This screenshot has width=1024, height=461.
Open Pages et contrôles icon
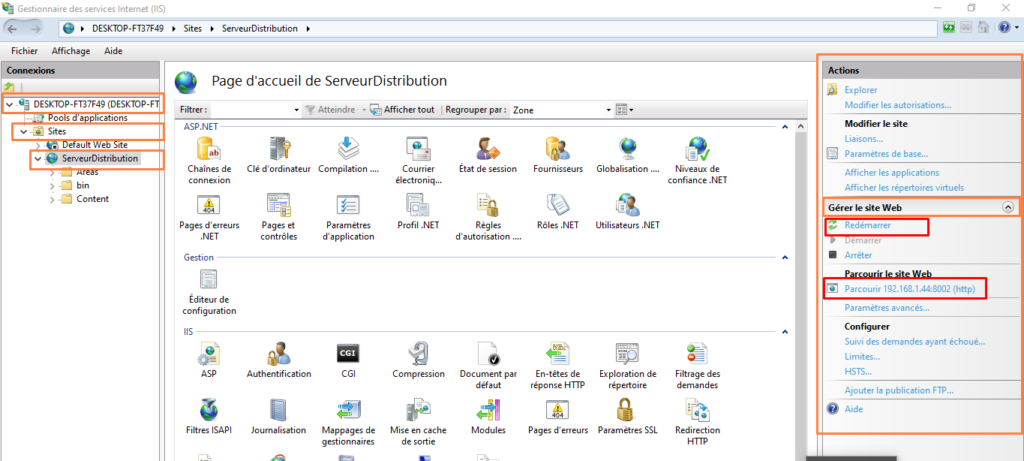tap(279, 205)
